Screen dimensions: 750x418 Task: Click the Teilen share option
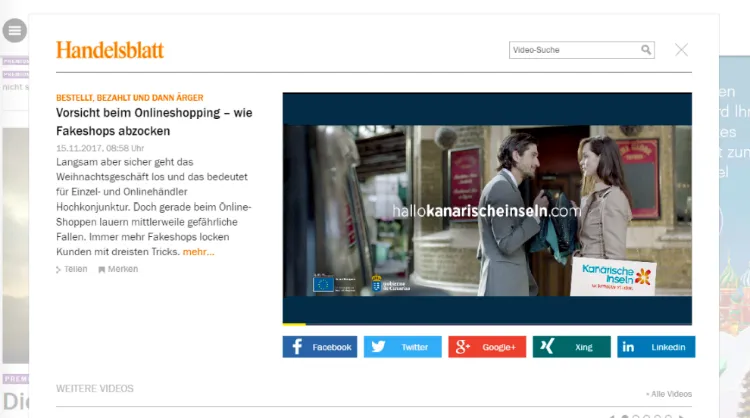tap(71, 269)
